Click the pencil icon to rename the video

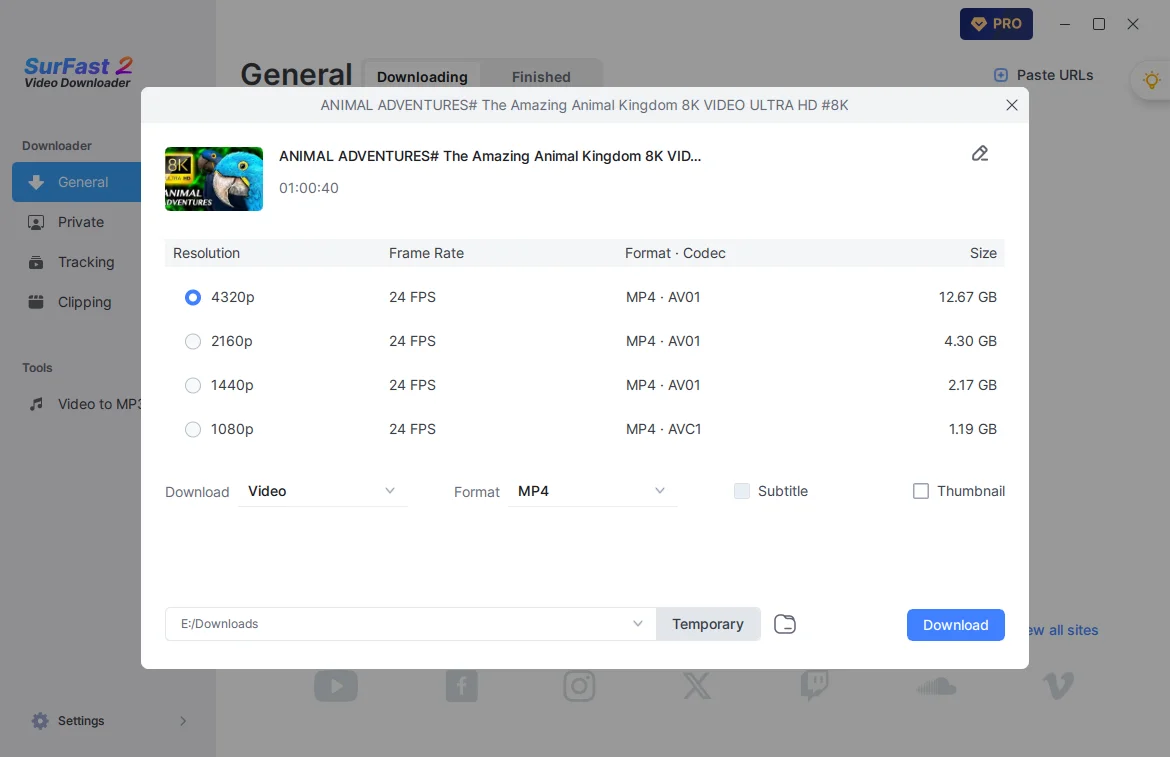(980, 153)
